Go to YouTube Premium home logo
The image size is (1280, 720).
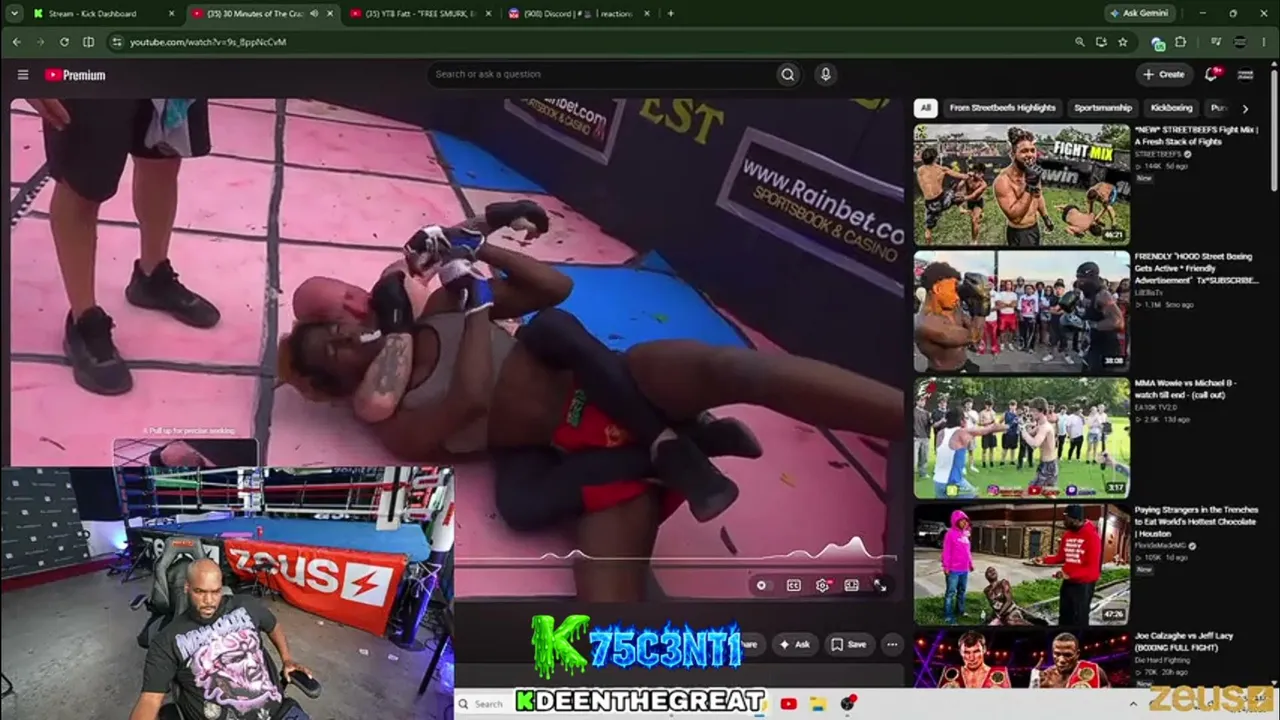pos(75,74)
